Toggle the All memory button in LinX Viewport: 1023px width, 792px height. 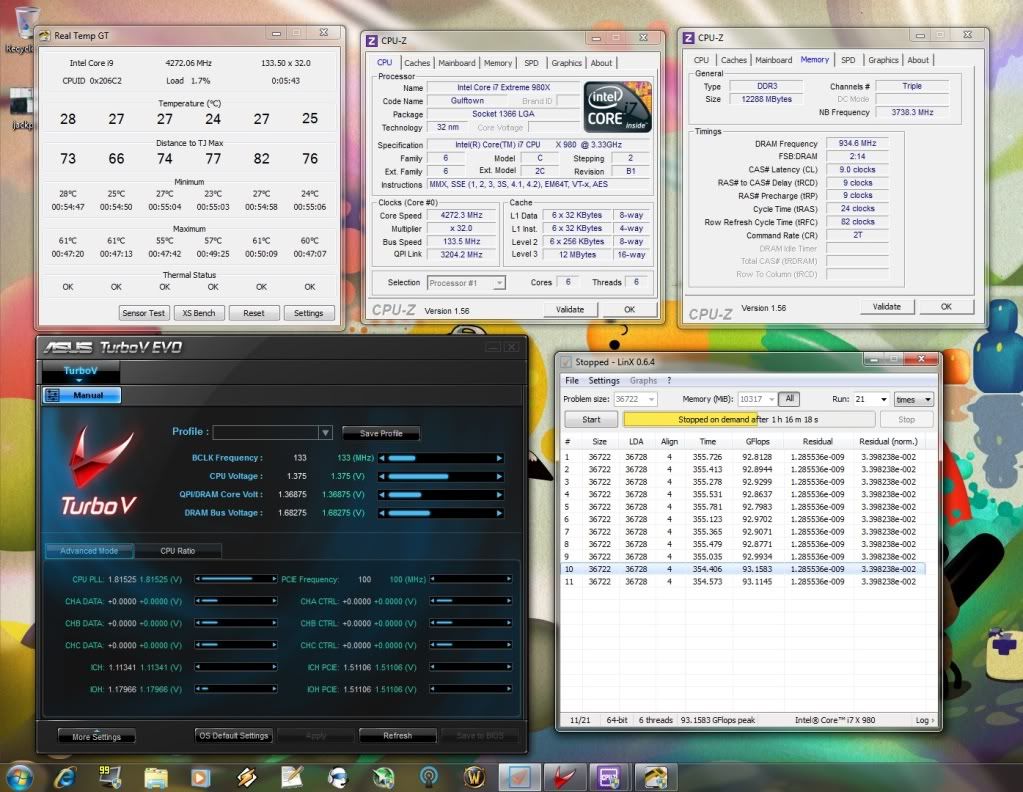point(789,399)
